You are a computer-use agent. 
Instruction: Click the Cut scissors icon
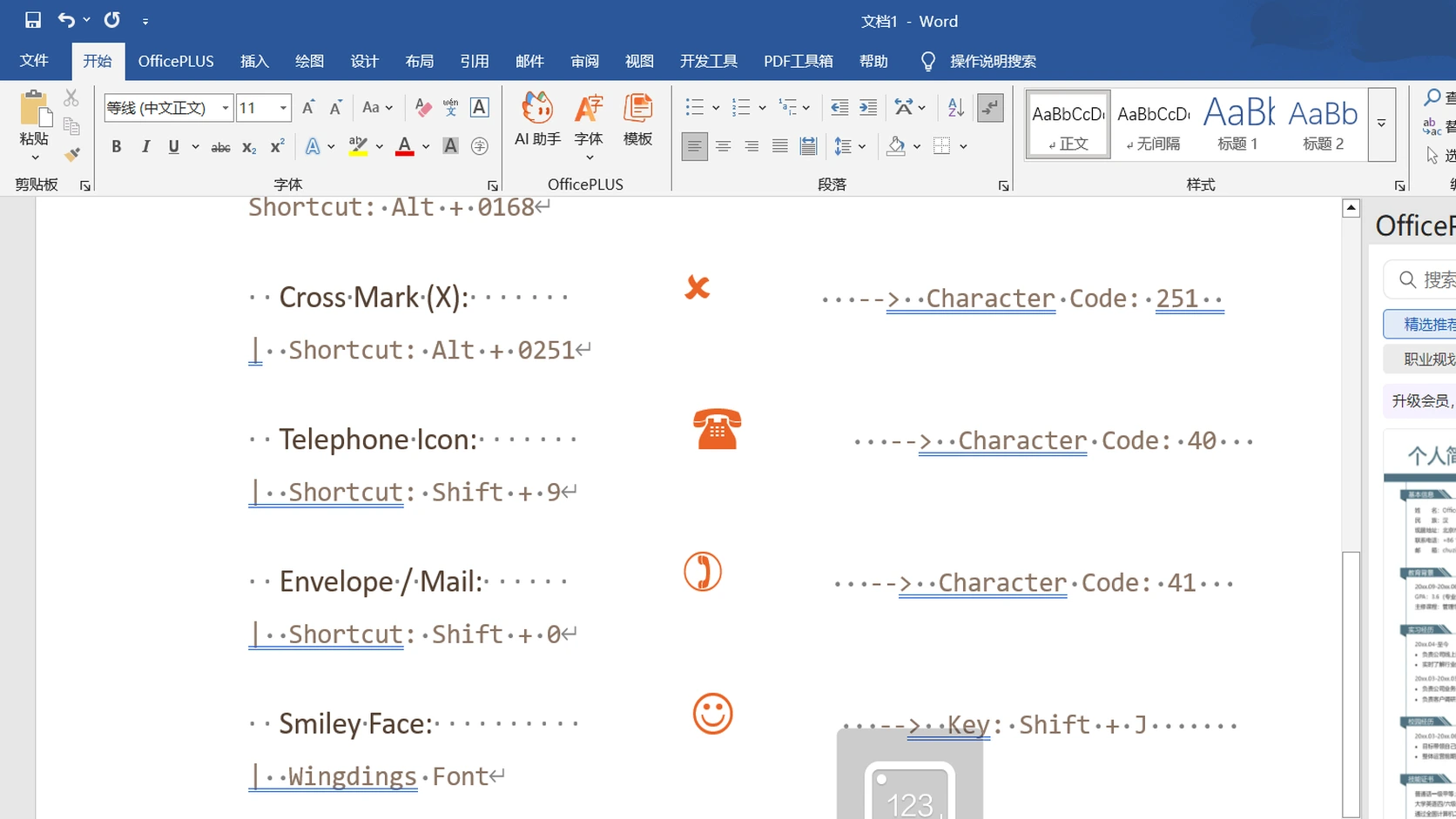(71, 97)
